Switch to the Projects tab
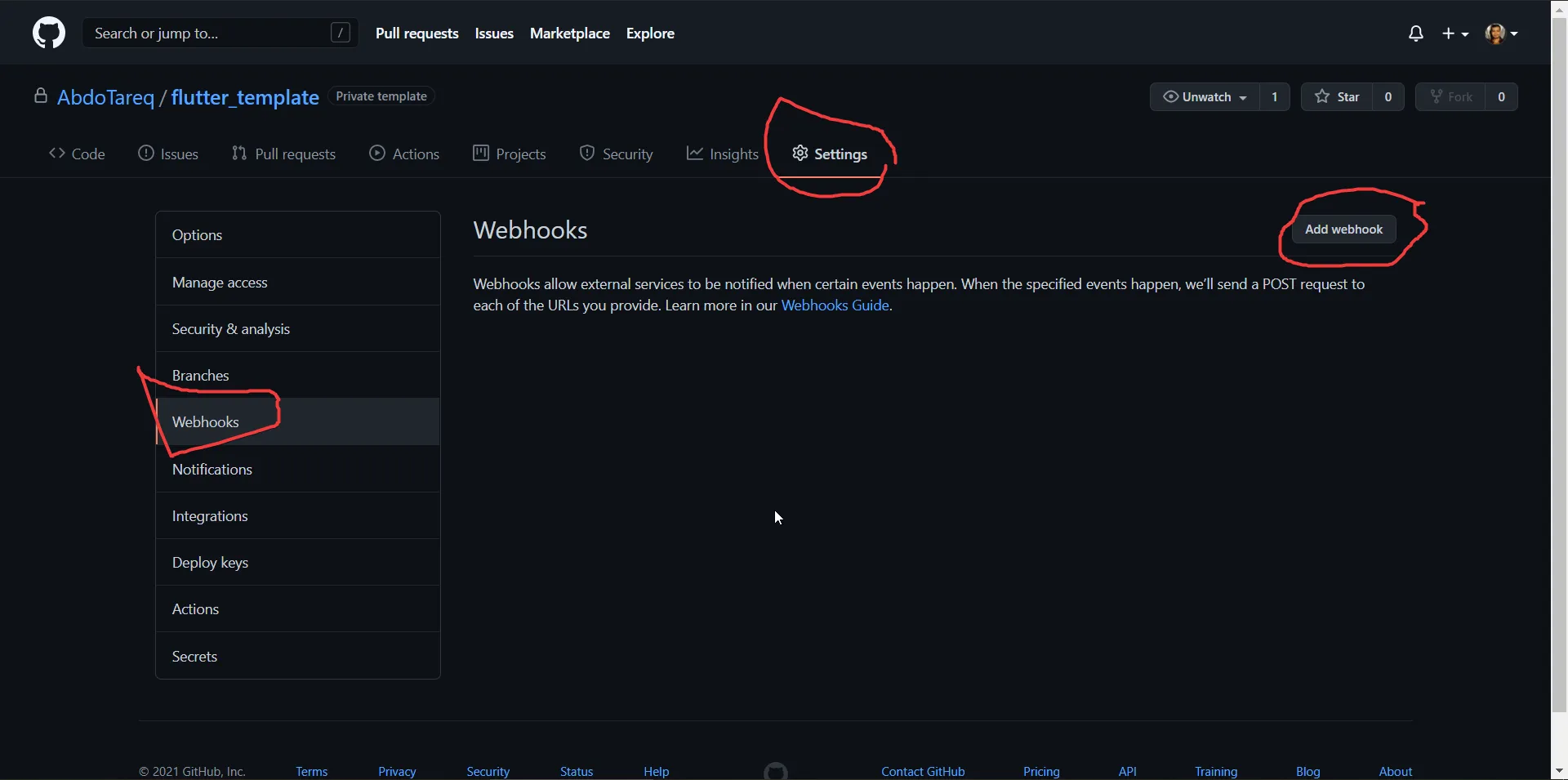The image size is (1568, 780). tap(510, 154)
